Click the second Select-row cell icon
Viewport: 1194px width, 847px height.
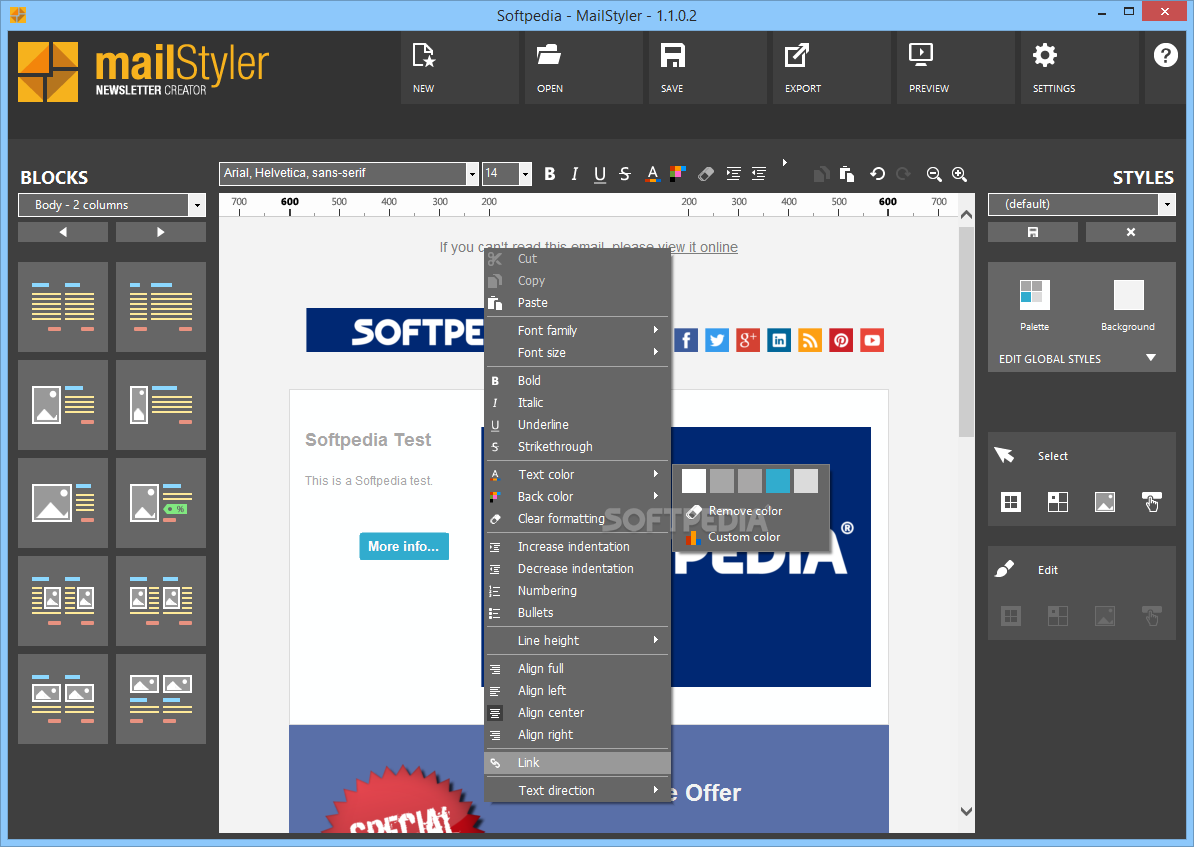(x=1058, y=501)
